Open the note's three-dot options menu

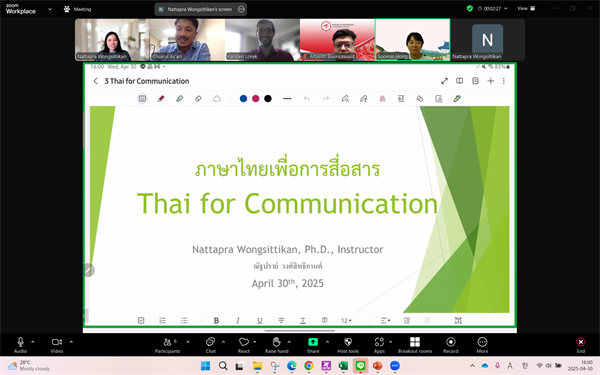coord(504,81)
